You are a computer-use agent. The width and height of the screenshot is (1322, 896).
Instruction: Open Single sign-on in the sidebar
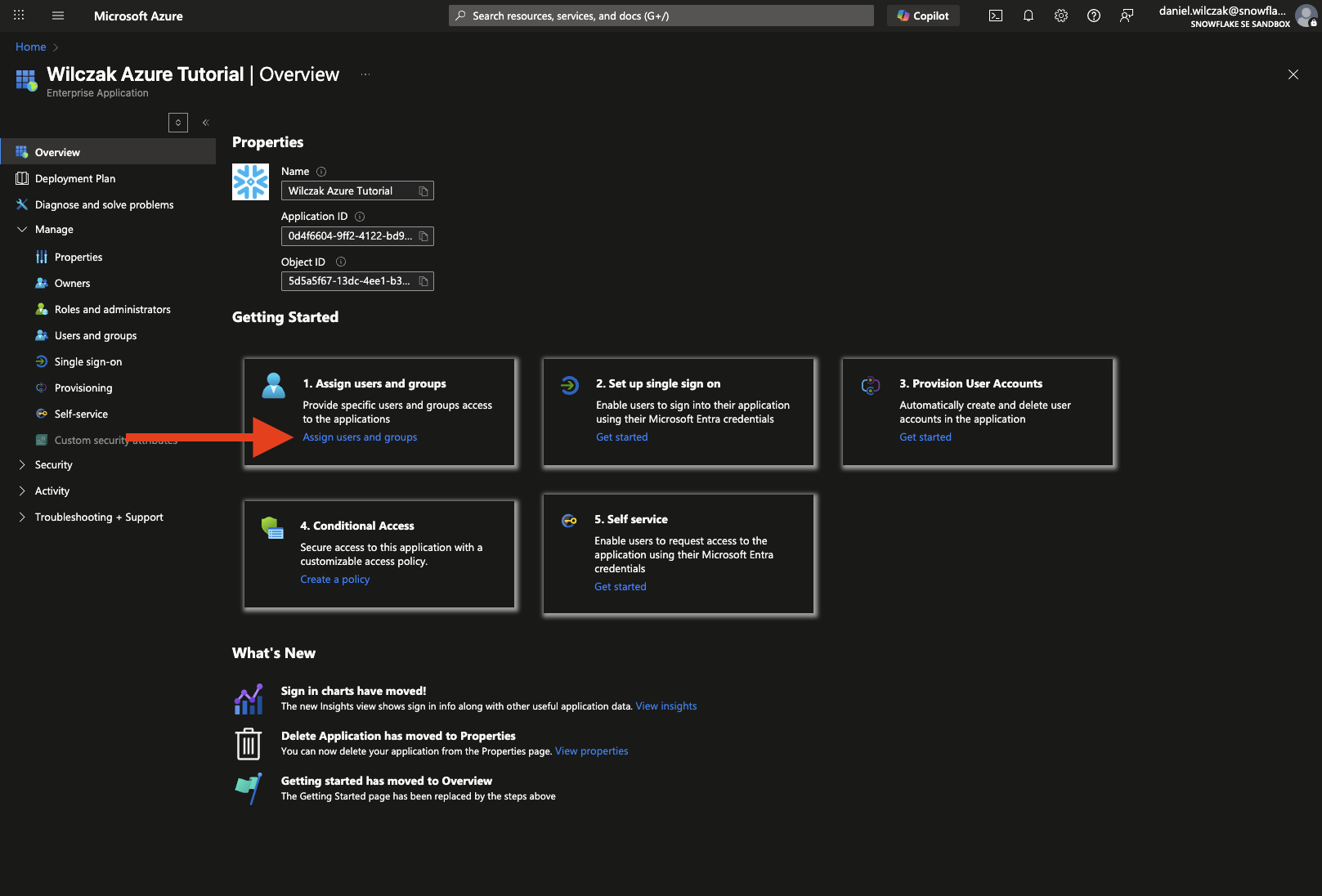pos(88,362)
